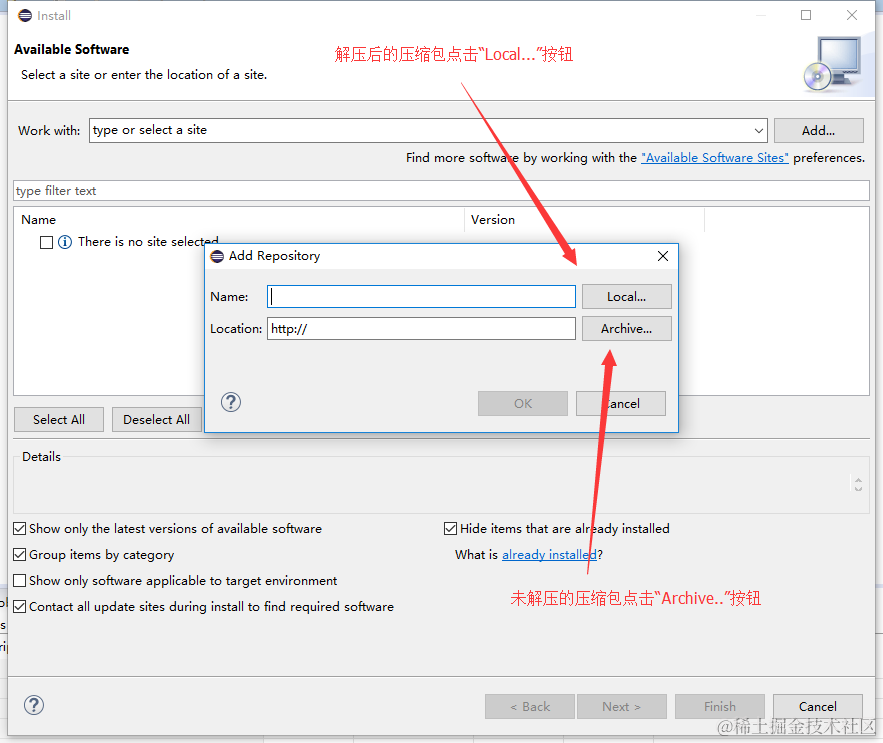Viewport: 883px width, 743px height.
Task: Toggle Contact all update sites checkbox
Action: (x=20, y=606)
